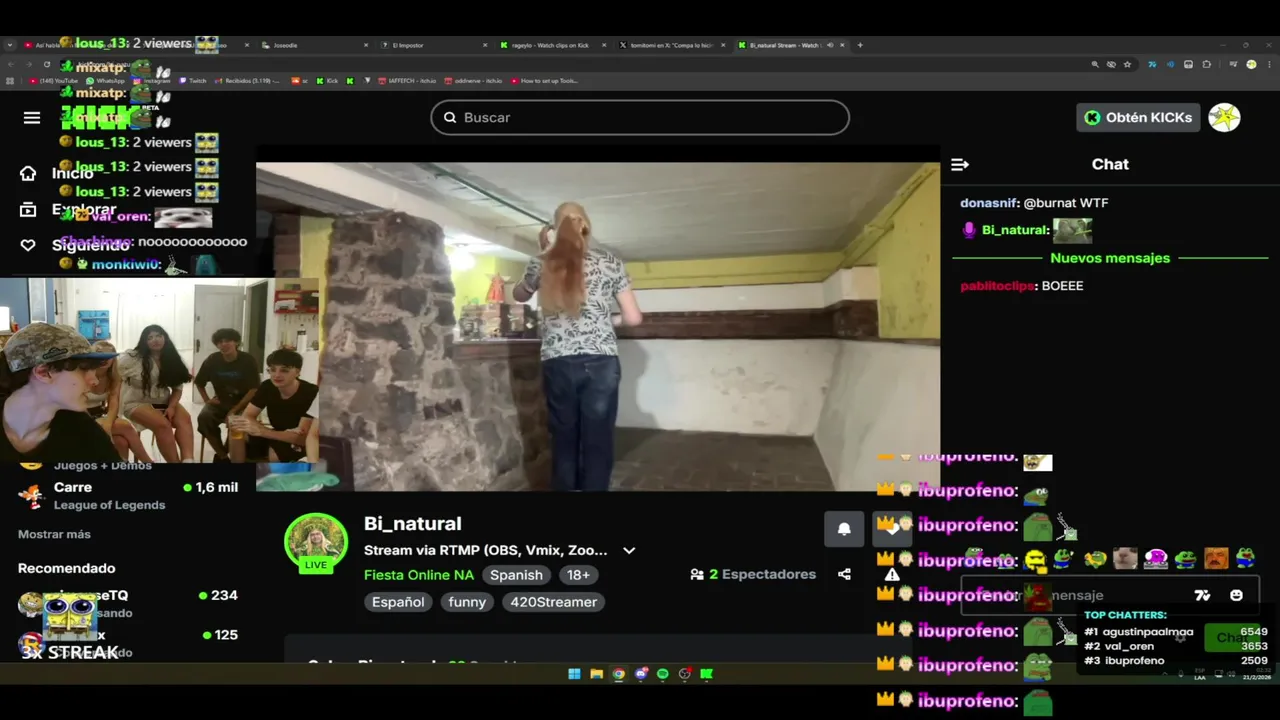
Task: Click the Nuevos mensajes divider label
Action: [1110, 258]
